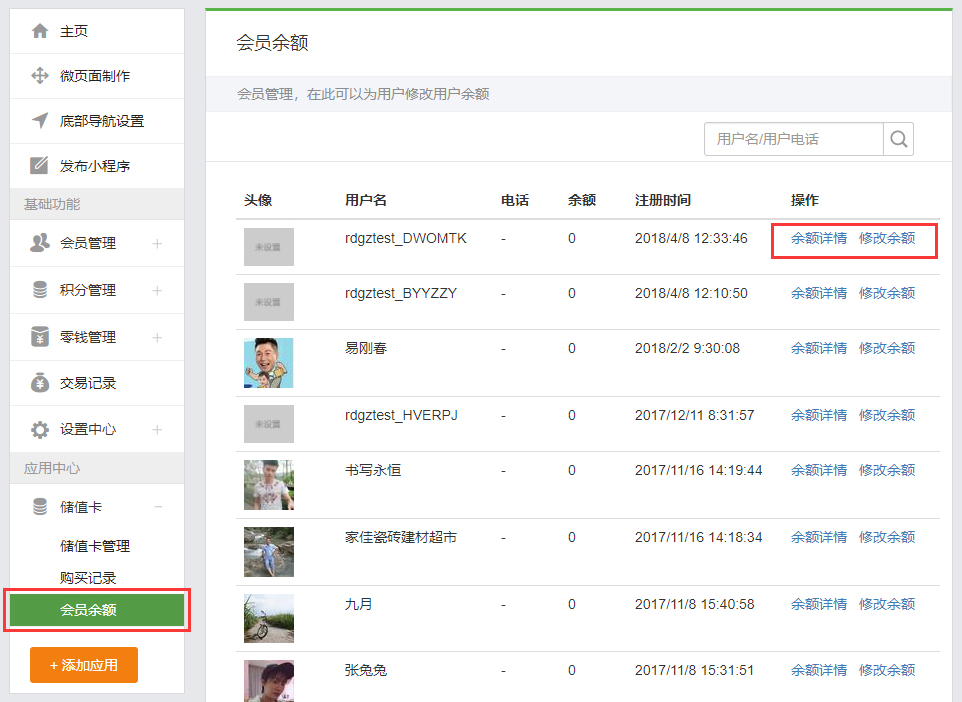Focus the 用户名/用户电话 search field
962x702 pixels.
pyautogui.click(x=794, y=139)
